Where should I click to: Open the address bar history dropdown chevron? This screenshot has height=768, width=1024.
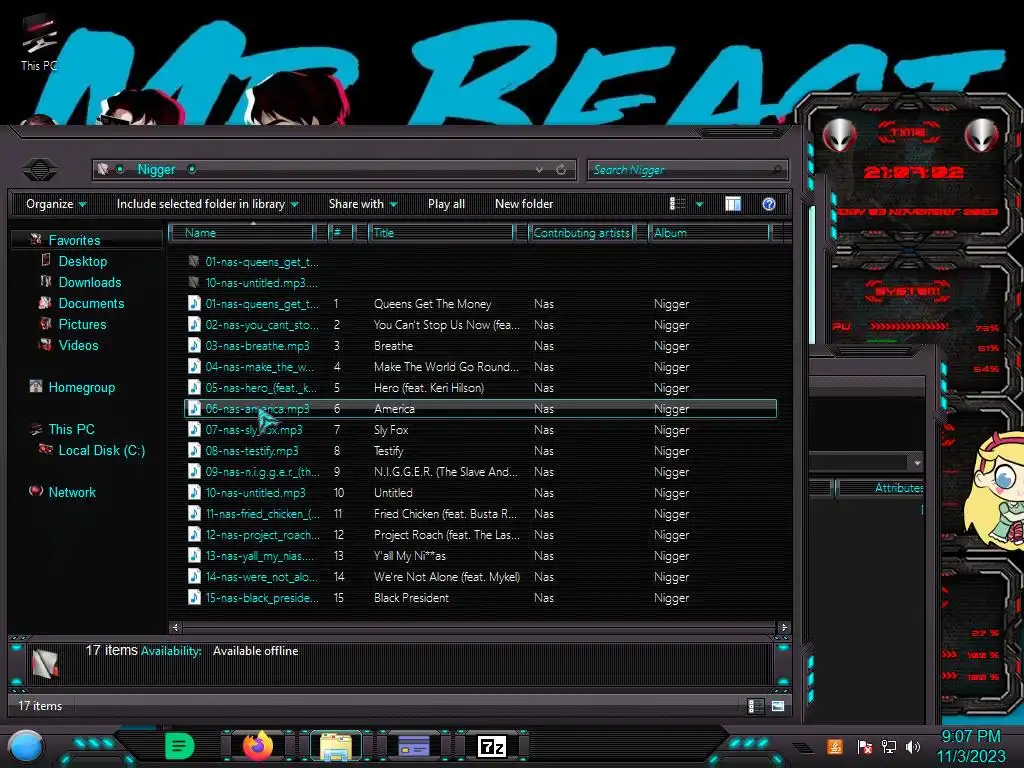pos(539,170)
